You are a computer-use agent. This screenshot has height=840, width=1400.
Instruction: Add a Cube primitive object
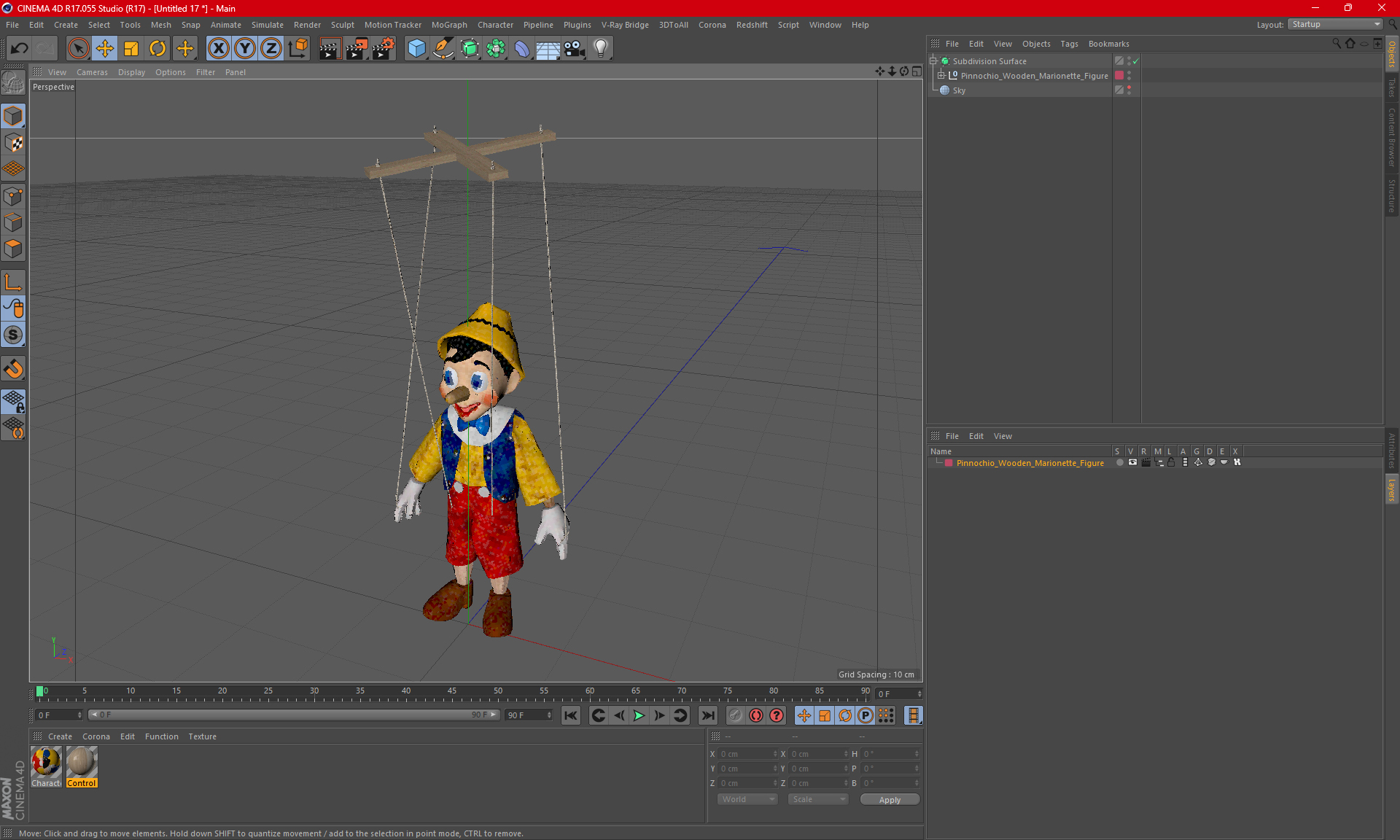416,49
